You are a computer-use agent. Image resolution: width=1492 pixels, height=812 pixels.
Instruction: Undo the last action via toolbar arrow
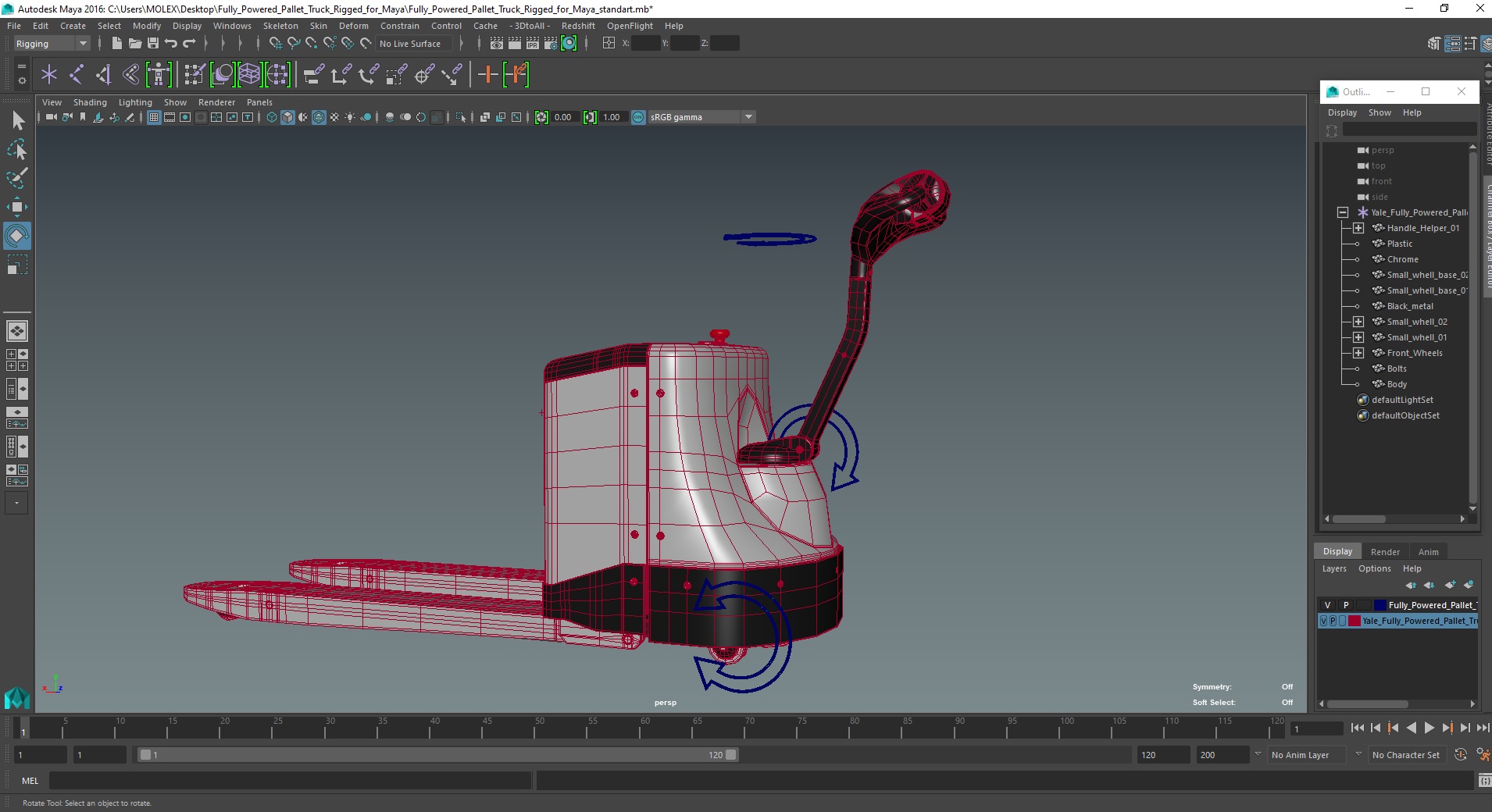pos(171,44)
